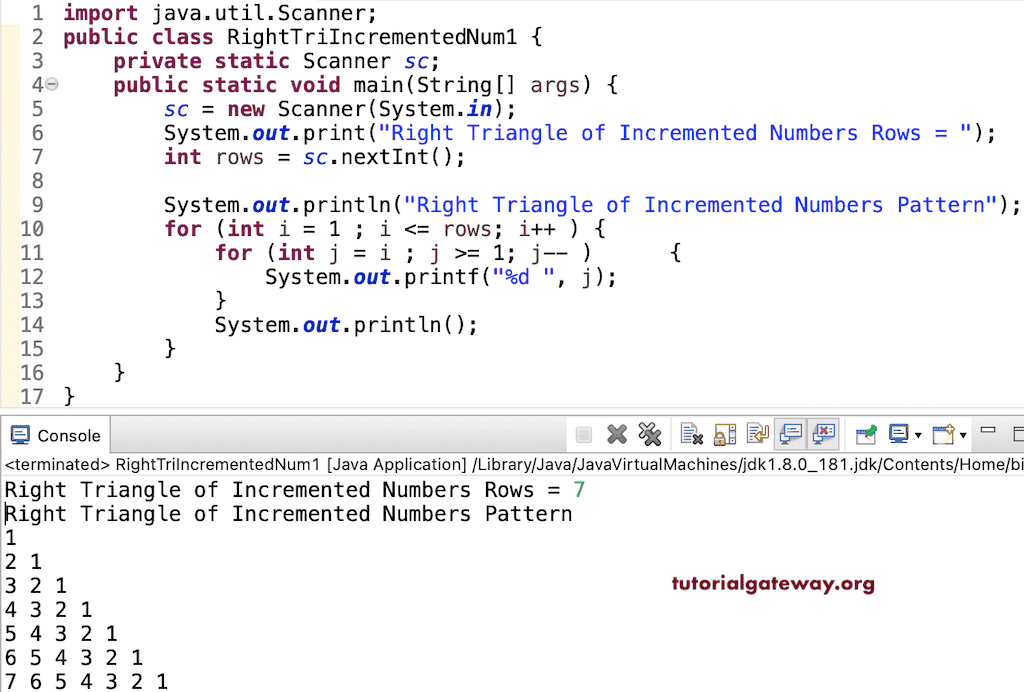The image size is (1024, 692).
Task: Click Remove All Terminated Launches icon
Action: pos(650,434)
